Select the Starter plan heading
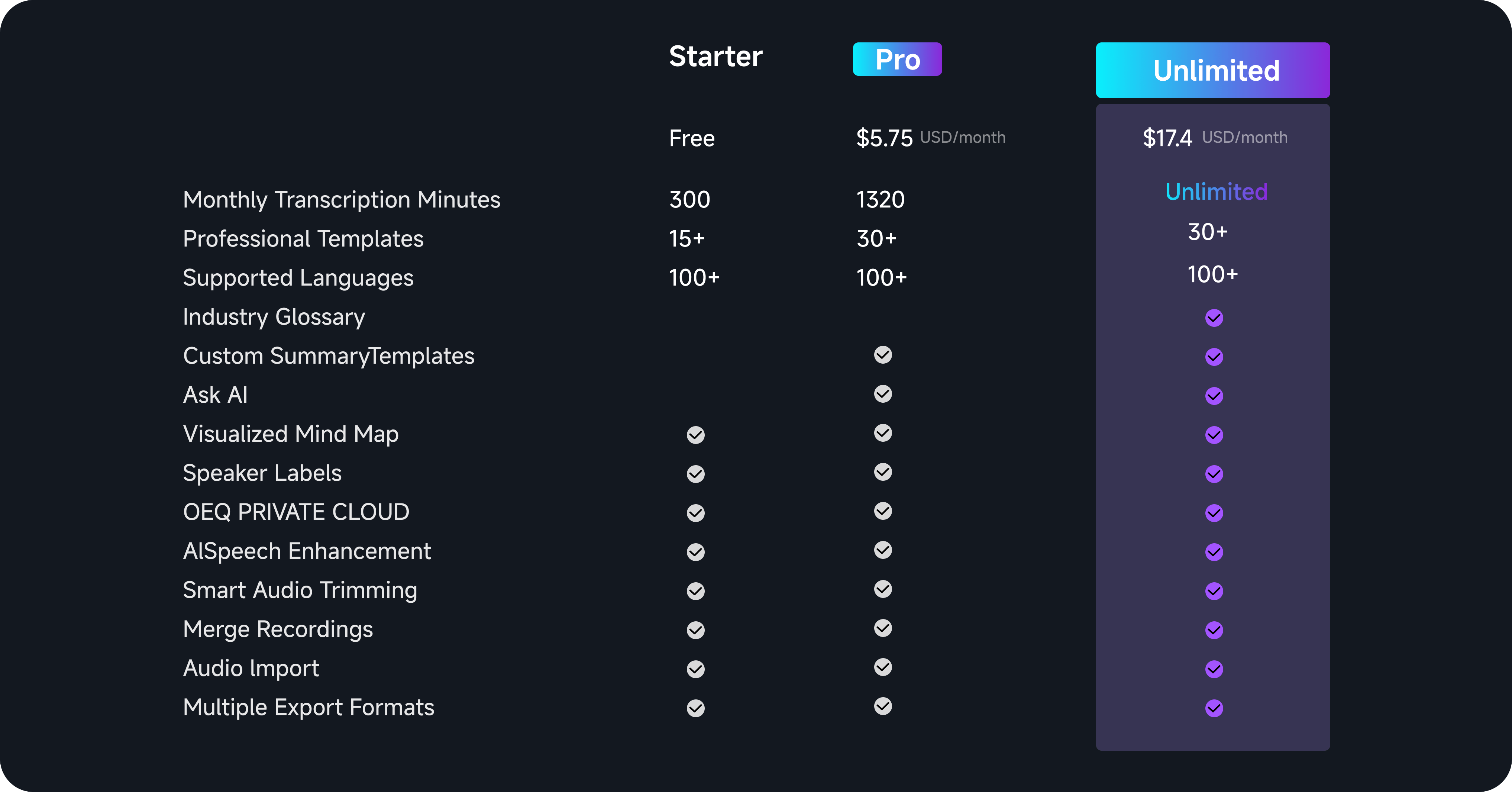This screenshot has width=1512, height=792. coord(715,57)
